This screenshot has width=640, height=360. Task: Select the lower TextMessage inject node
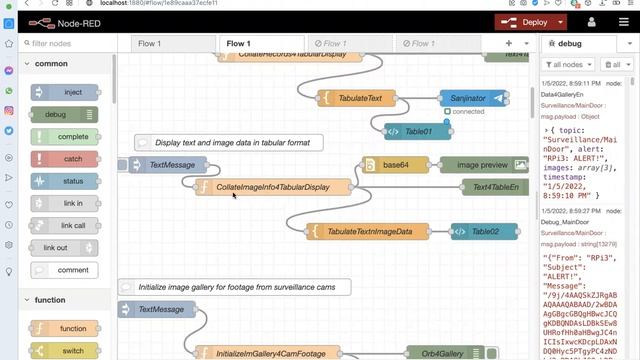point(157,309)
